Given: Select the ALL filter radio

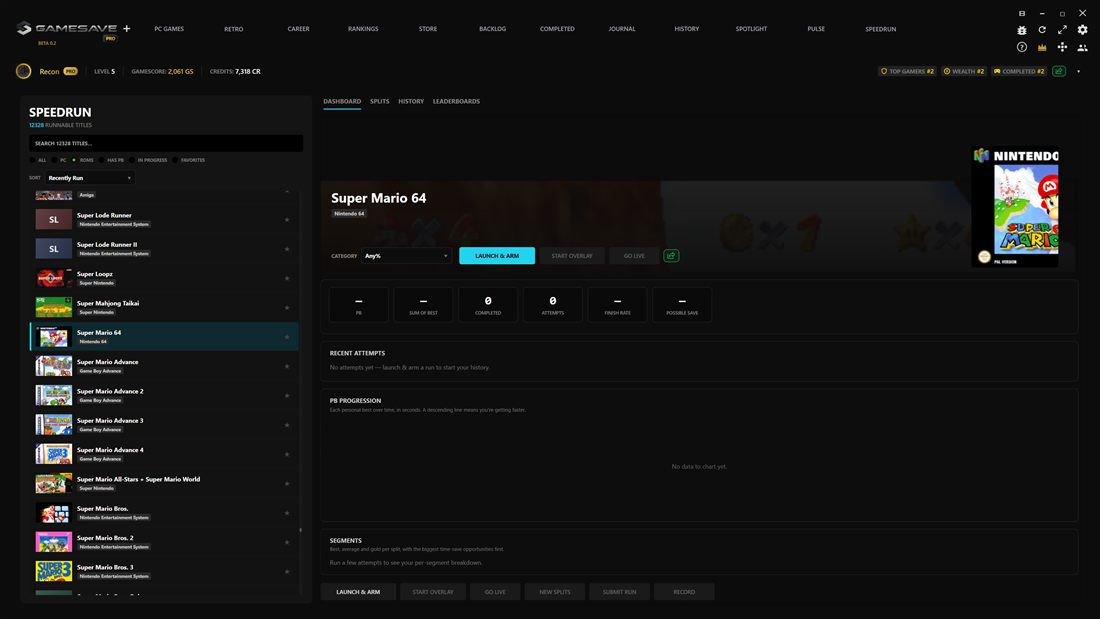Looking at the screenshot, I should pyautogui.click(x=32, y=160).
